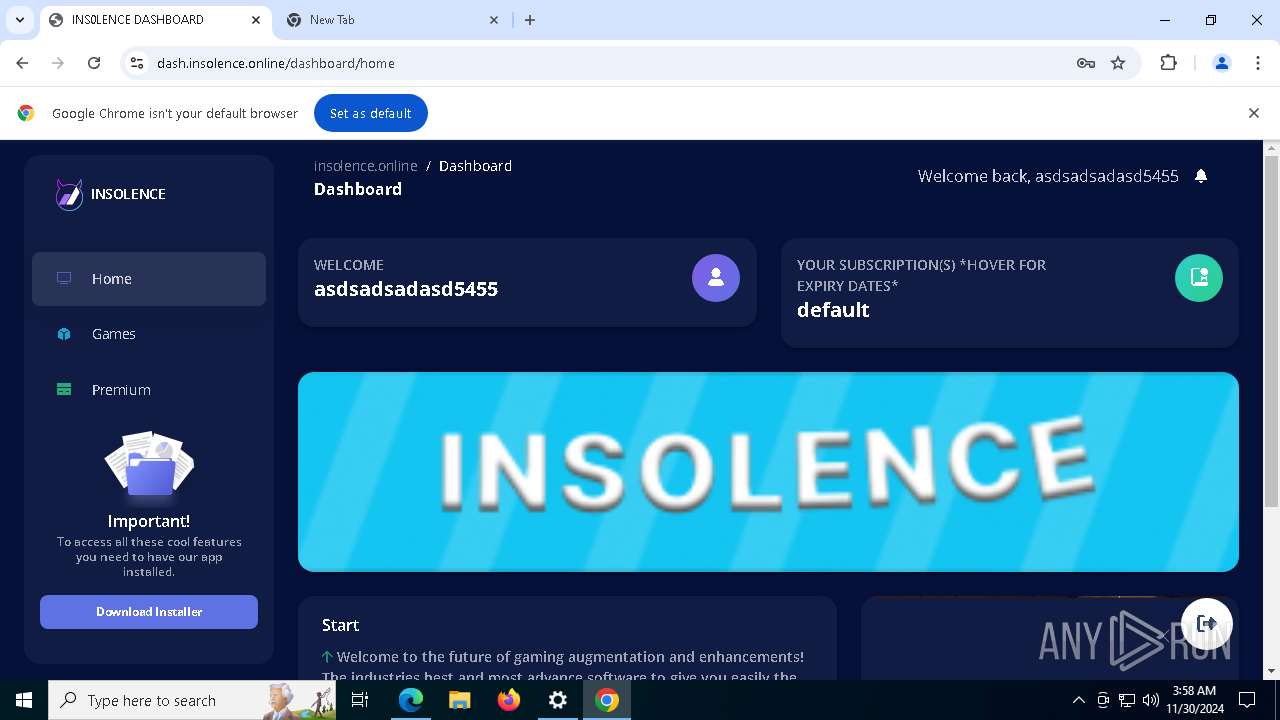The width and height of the screenshot is (1280, 720).
Task: Close the INSOLENCE DASHBOARD tab
Action: click(256, 20)
